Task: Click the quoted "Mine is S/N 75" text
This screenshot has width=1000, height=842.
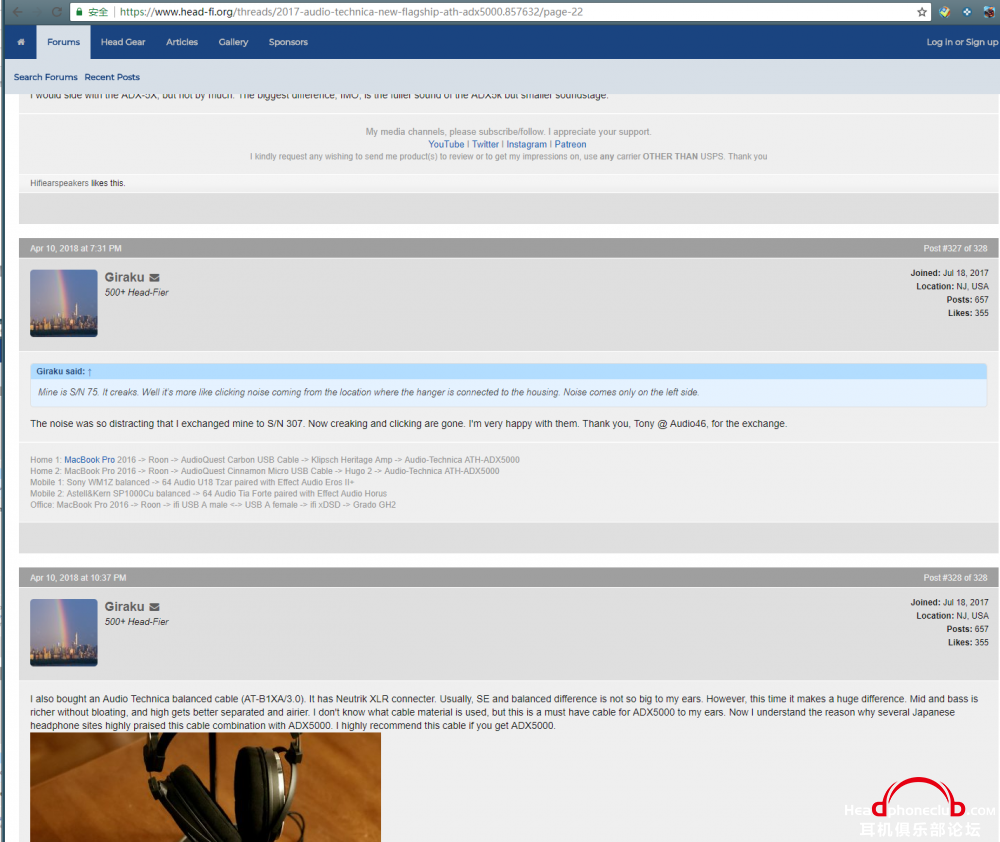Action: 369,392
